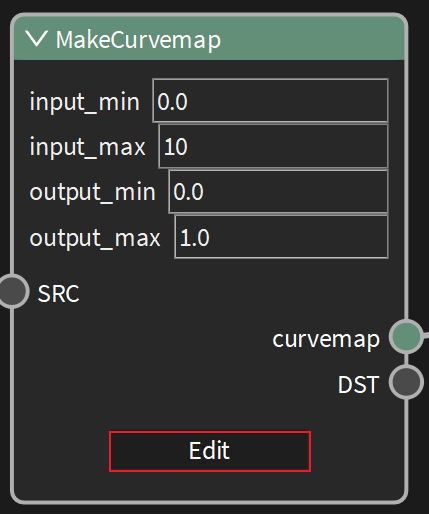
Task: Click the output_min parameter label
Action: click(93, 193)
